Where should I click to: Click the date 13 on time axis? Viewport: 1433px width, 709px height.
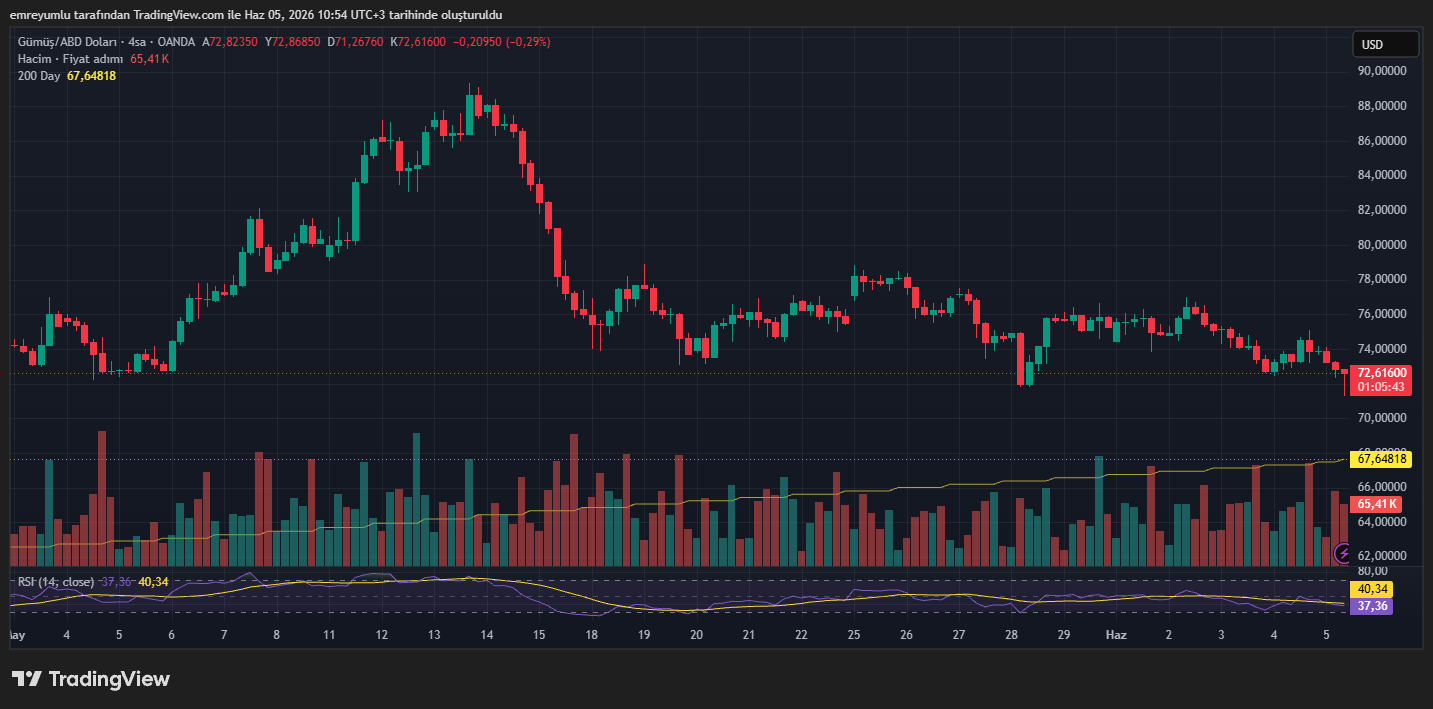[434, 635]
